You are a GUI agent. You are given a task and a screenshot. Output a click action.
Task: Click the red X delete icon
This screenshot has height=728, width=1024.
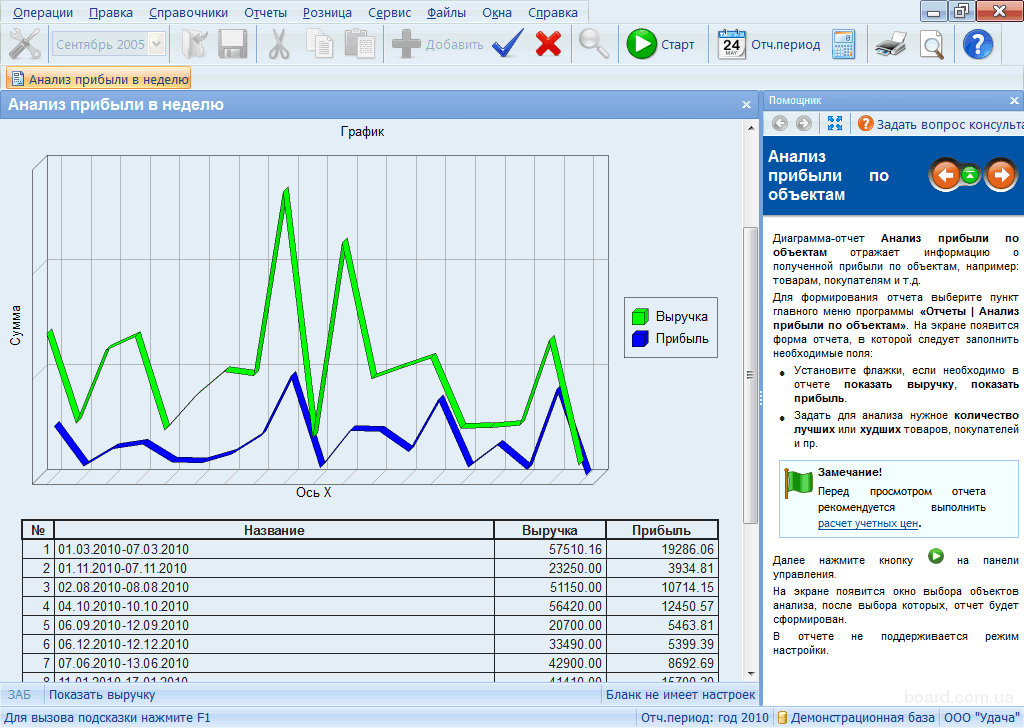click(548, 44)
